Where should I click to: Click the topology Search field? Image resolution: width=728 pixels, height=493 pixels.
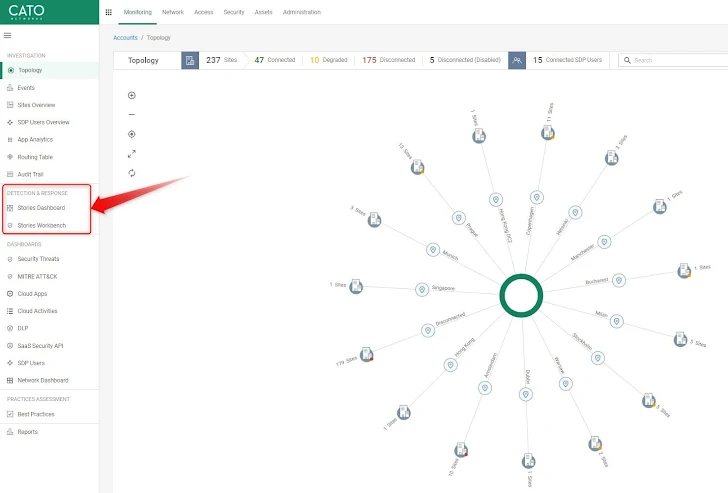coord(675,60)
